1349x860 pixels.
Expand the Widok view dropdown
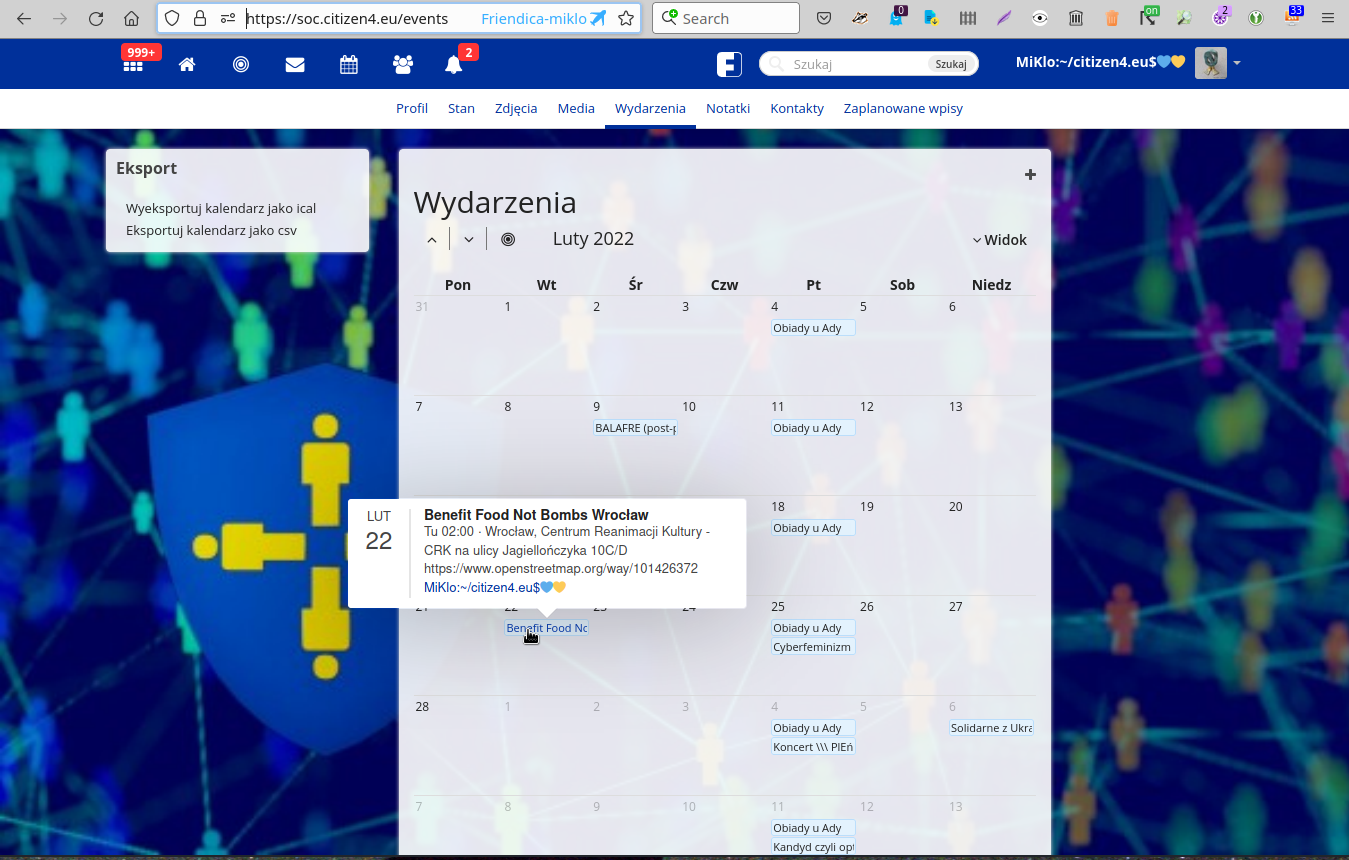[x=1000, y=240]
